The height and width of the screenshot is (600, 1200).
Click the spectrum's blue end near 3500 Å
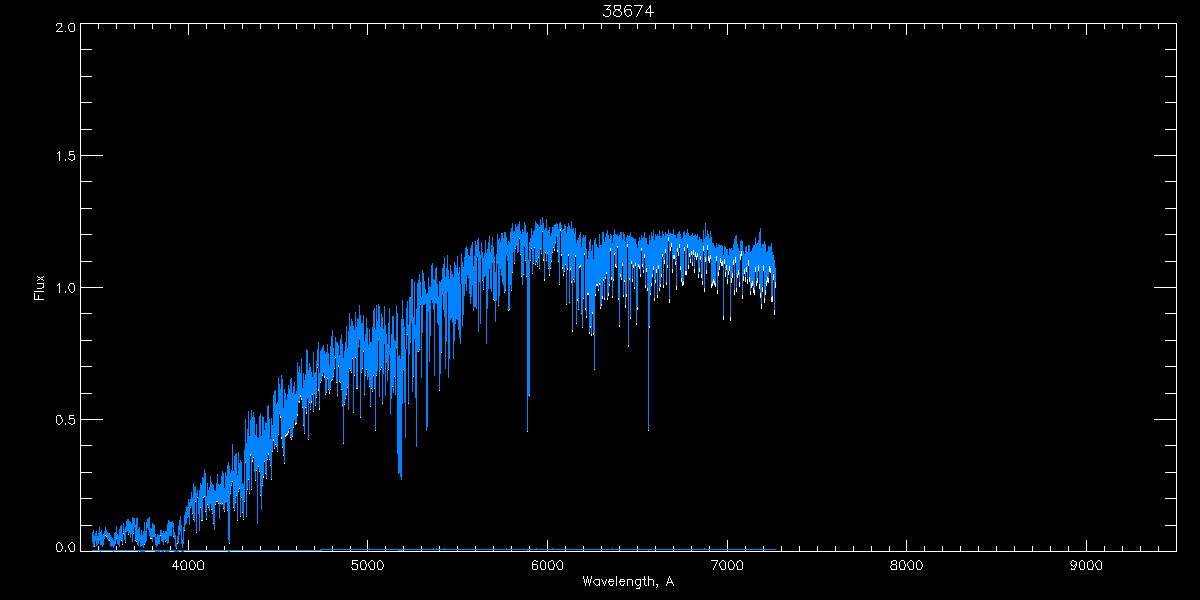[x=94, y=538]
